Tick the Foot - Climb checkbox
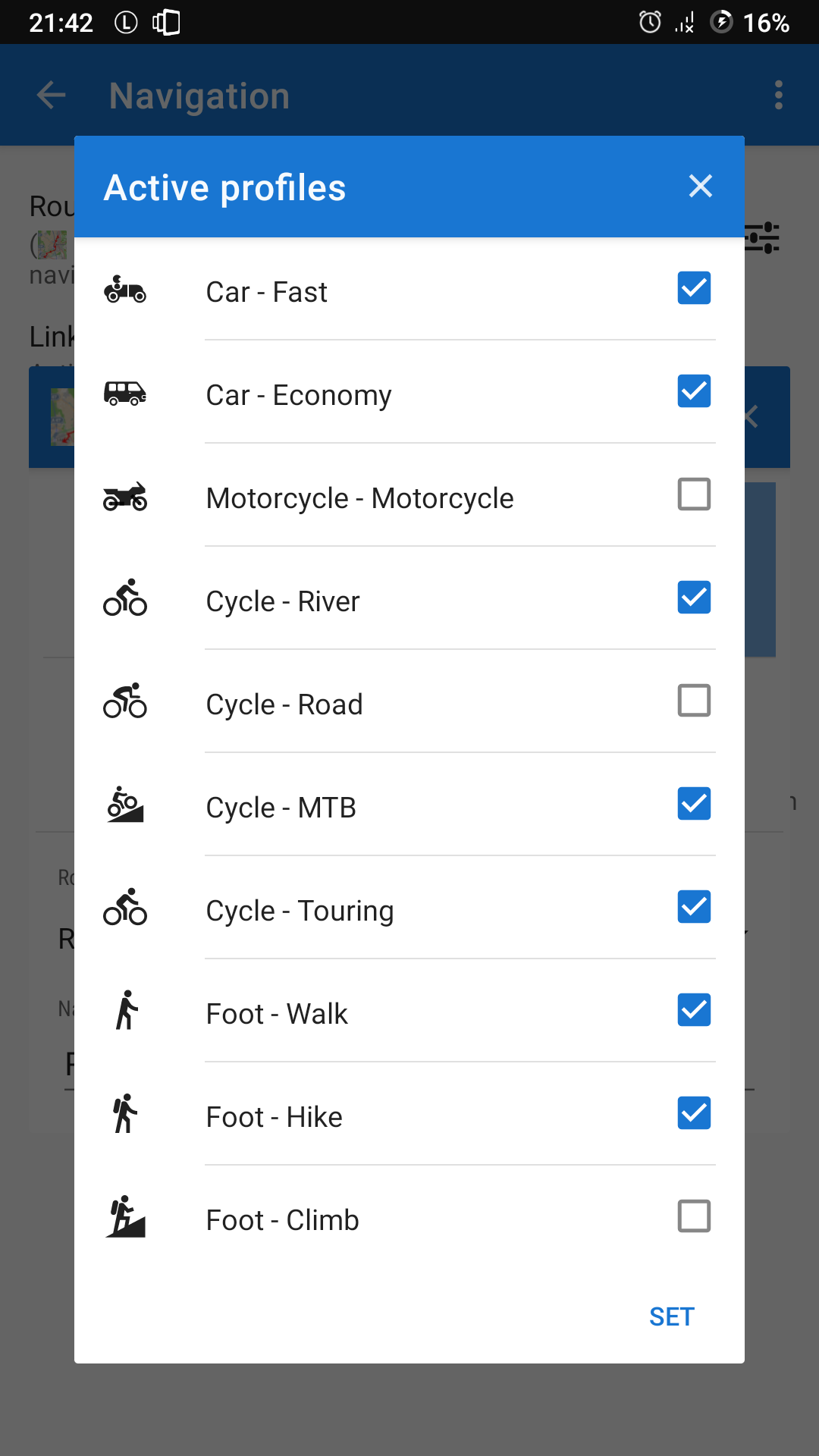The width and height of the screenshot is (819, 1456). (694, 1216)
